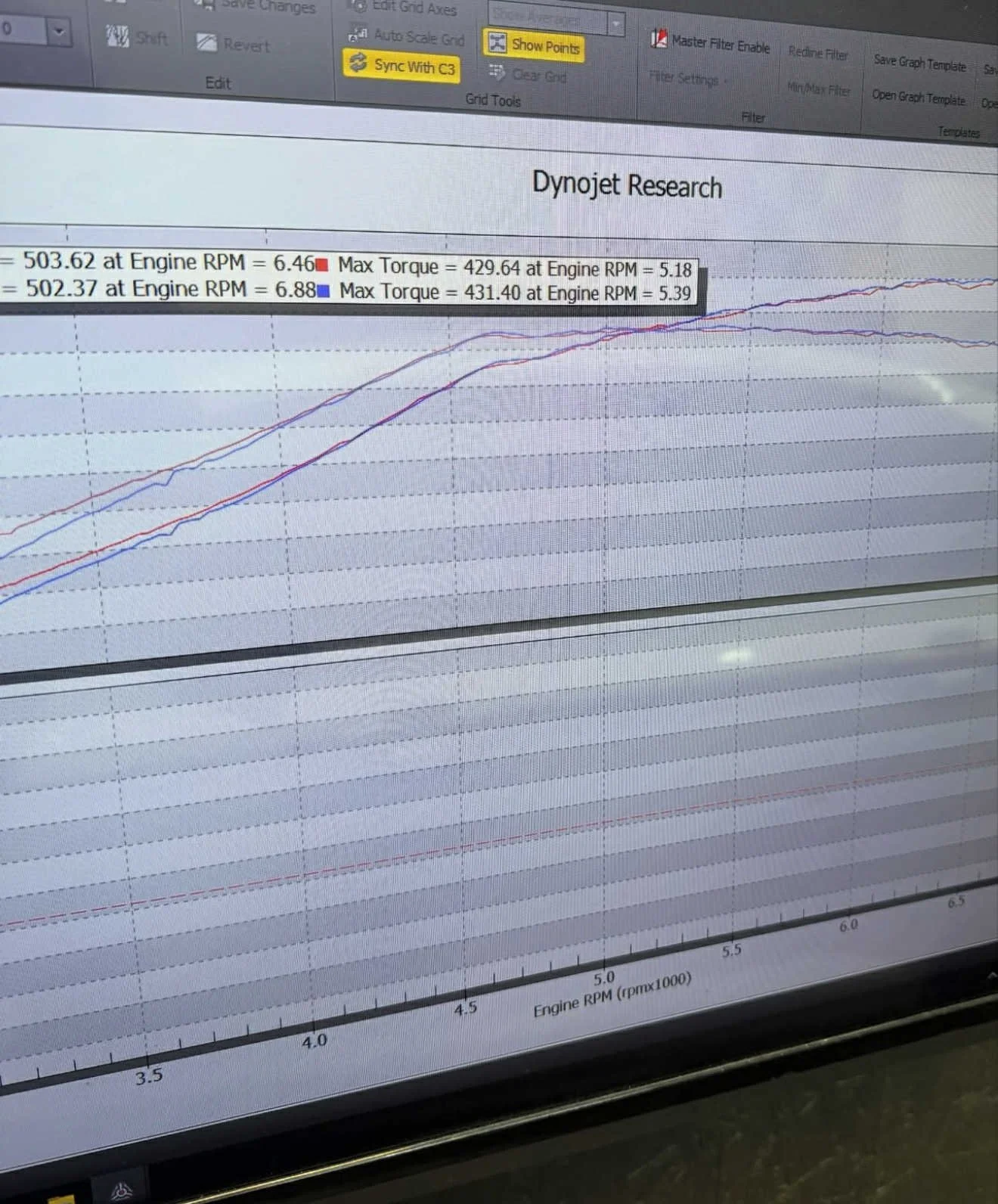Click the 'Grid Tools' ribbon group label
Viewport: 998px width, 1204px height.
[x=493, y=100]
